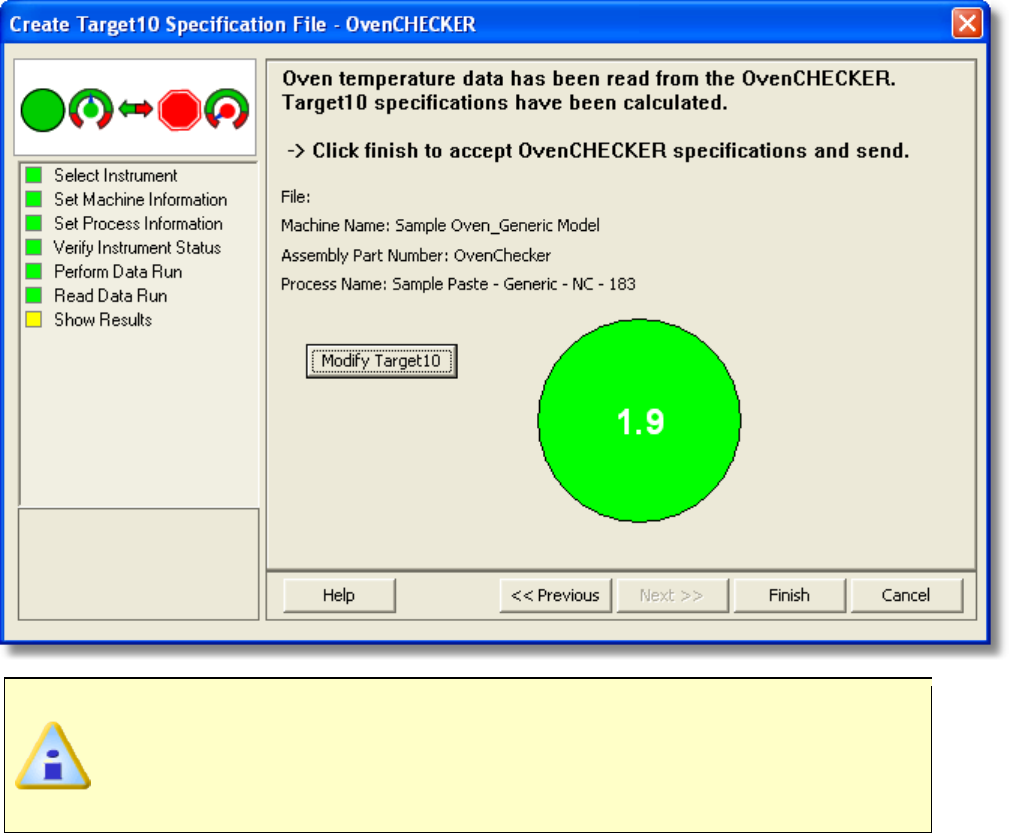The width and height of the screenshot is (1009, 833).
Task: Select the Set Process Information step
Action: (138, 223)
